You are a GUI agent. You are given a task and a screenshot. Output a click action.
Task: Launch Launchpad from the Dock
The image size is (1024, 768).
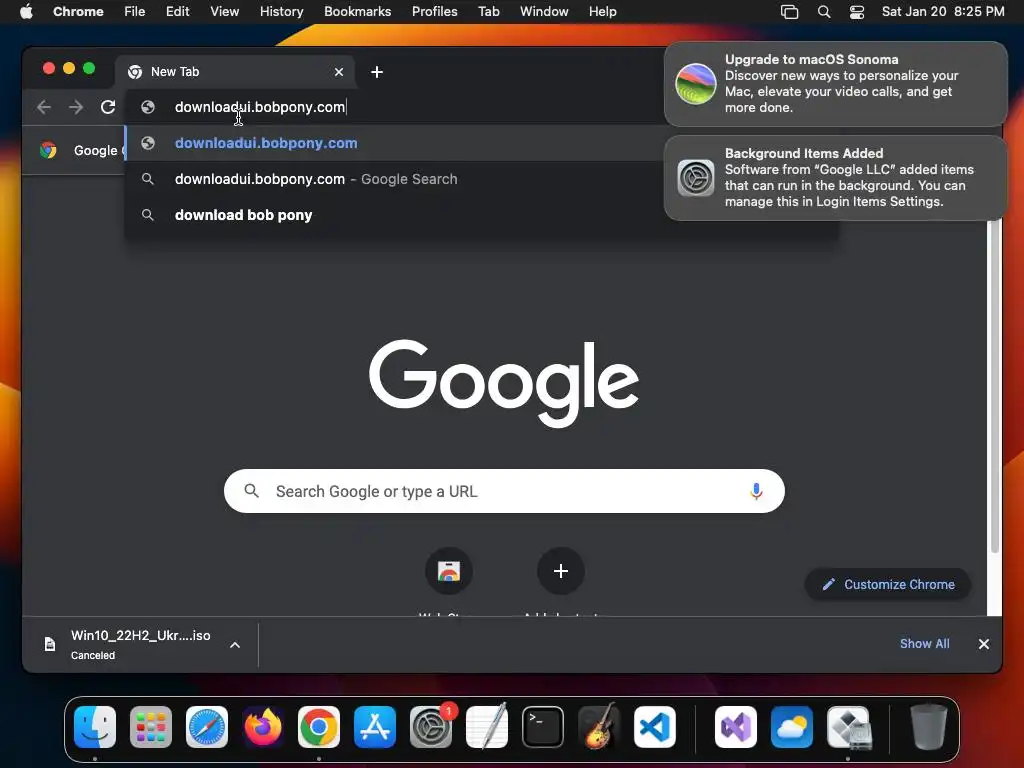click(151, 727)
